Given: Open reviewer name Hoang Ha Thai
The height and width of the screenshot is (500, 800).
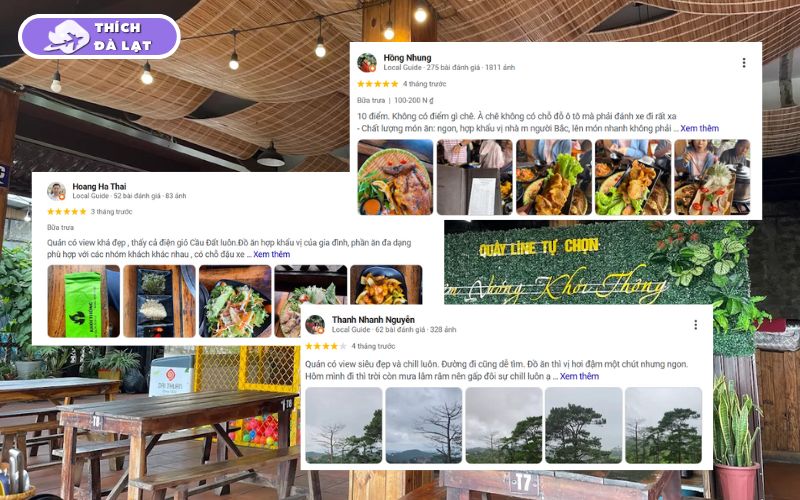Looking at the screenshot, I should click(99, 186).
